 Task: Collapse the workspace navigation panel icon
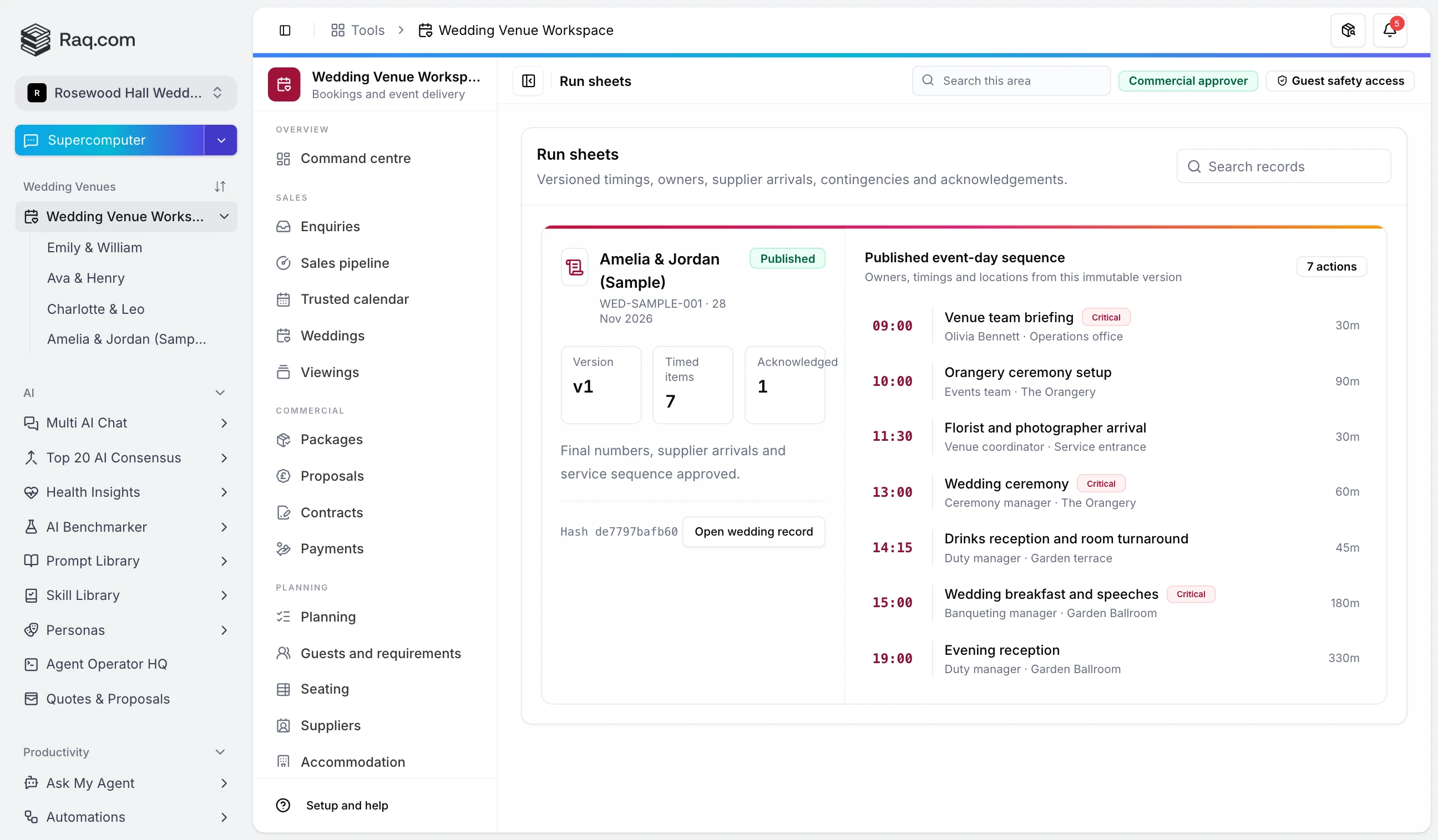coord(528,81)
